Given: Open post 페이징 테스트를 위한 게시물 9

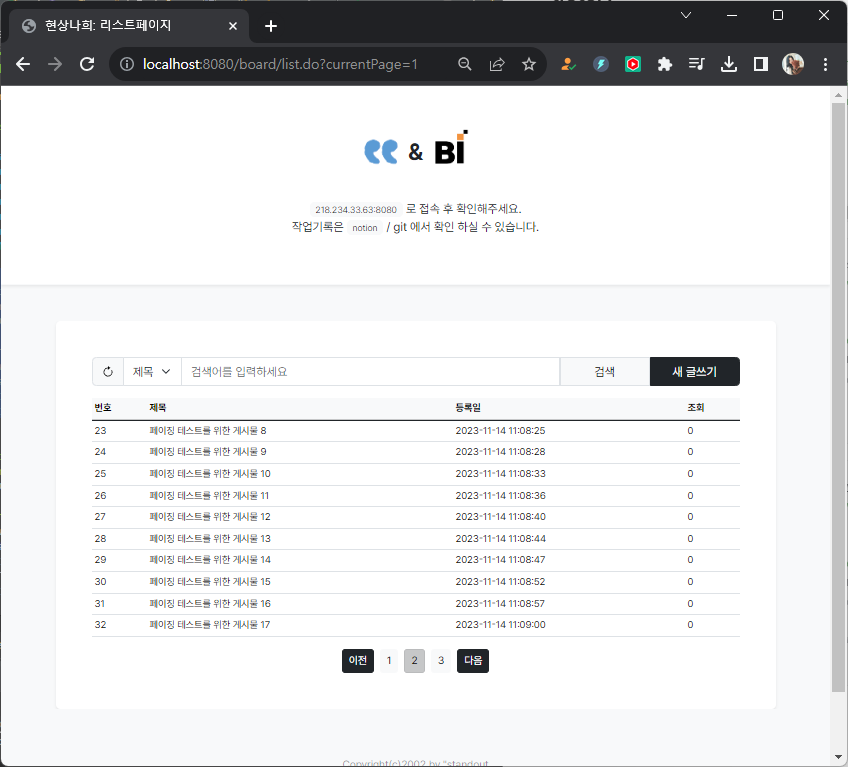Looking at the screenshot, I should click(208, 452).
